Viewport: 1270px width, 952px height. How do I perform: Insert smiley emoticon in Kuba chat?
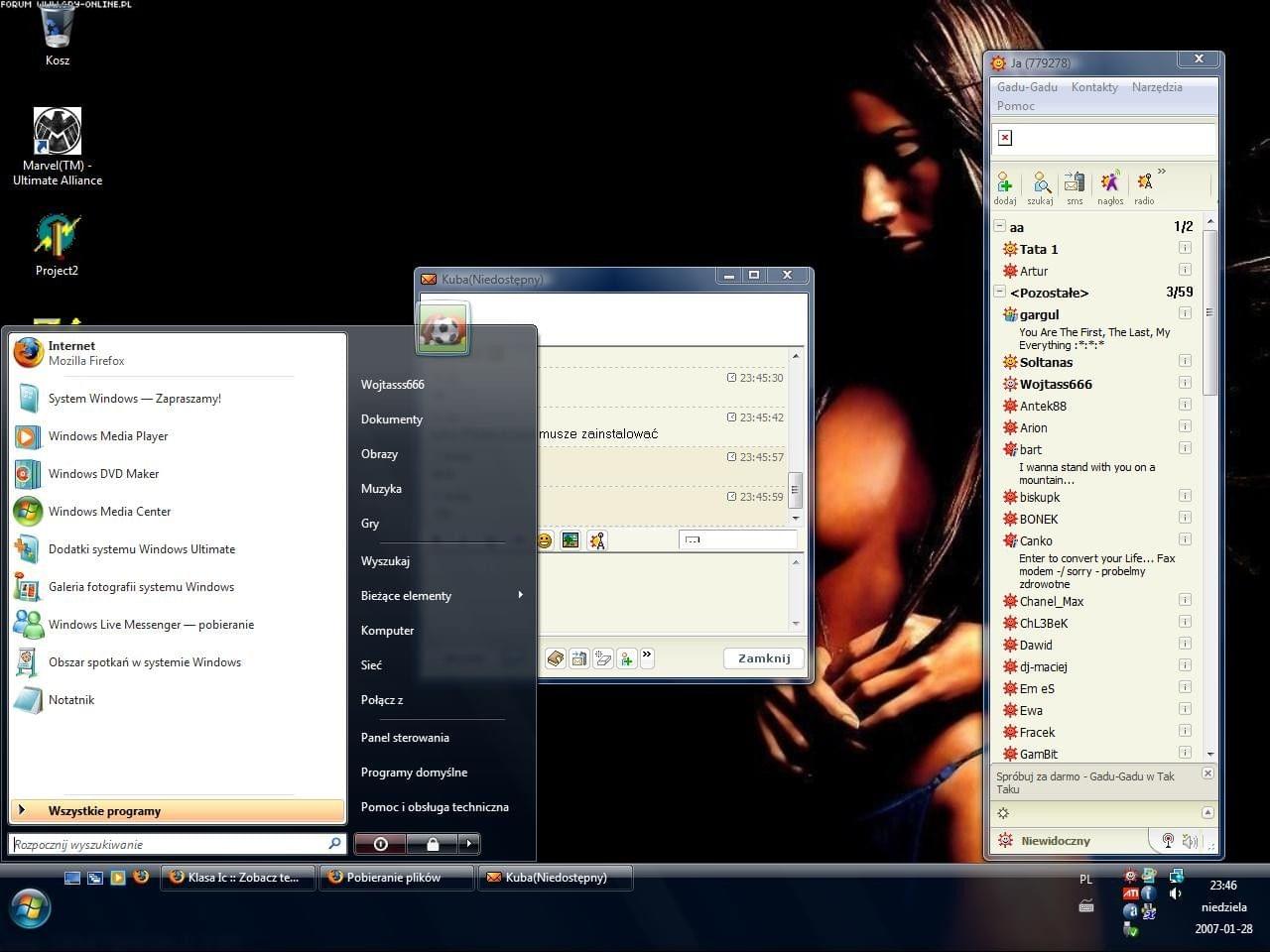click(x=544, y=540)
